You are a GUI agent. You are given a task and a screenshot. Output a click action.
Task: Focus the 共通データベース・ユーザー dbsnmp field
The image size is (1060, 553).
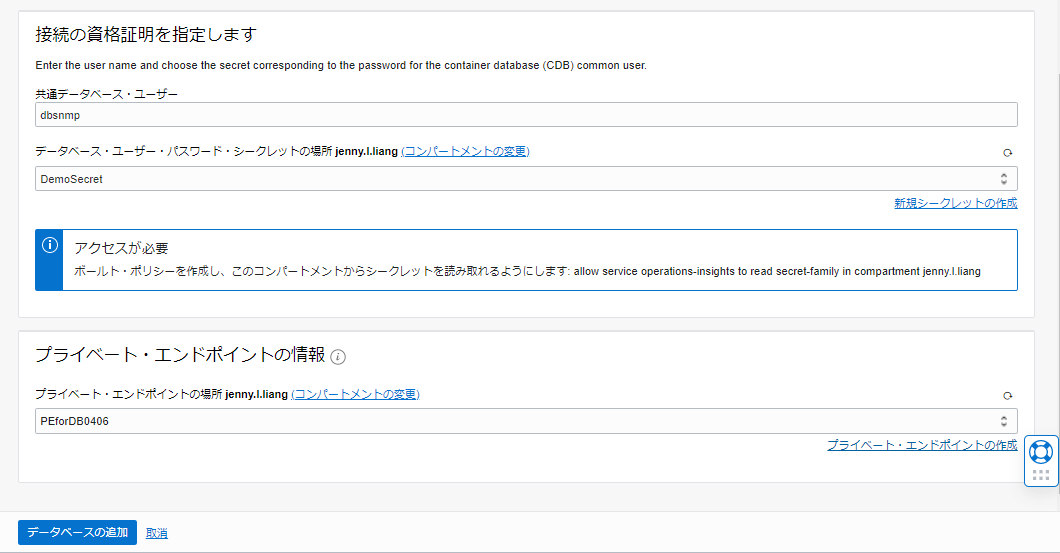tap(526, 115)
